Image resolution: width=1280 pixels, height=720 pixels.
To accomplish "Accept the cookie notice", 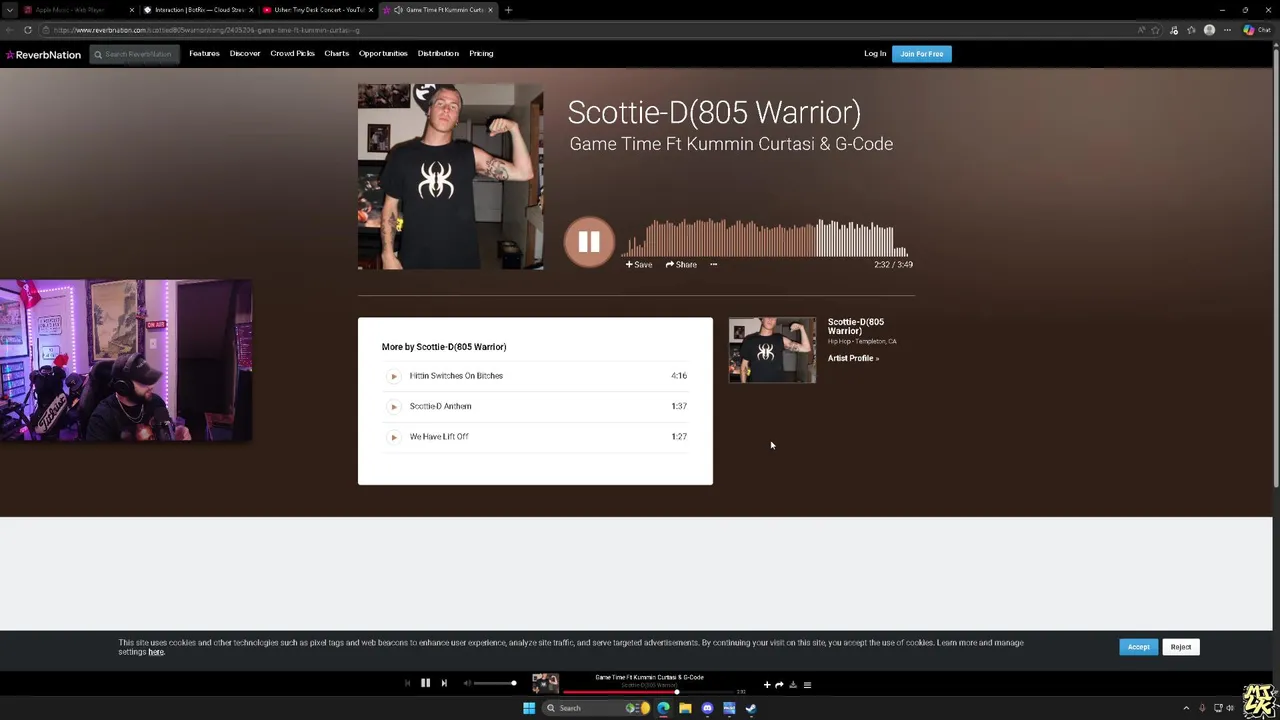I will pyautogui.click(x=1138, y=647).
